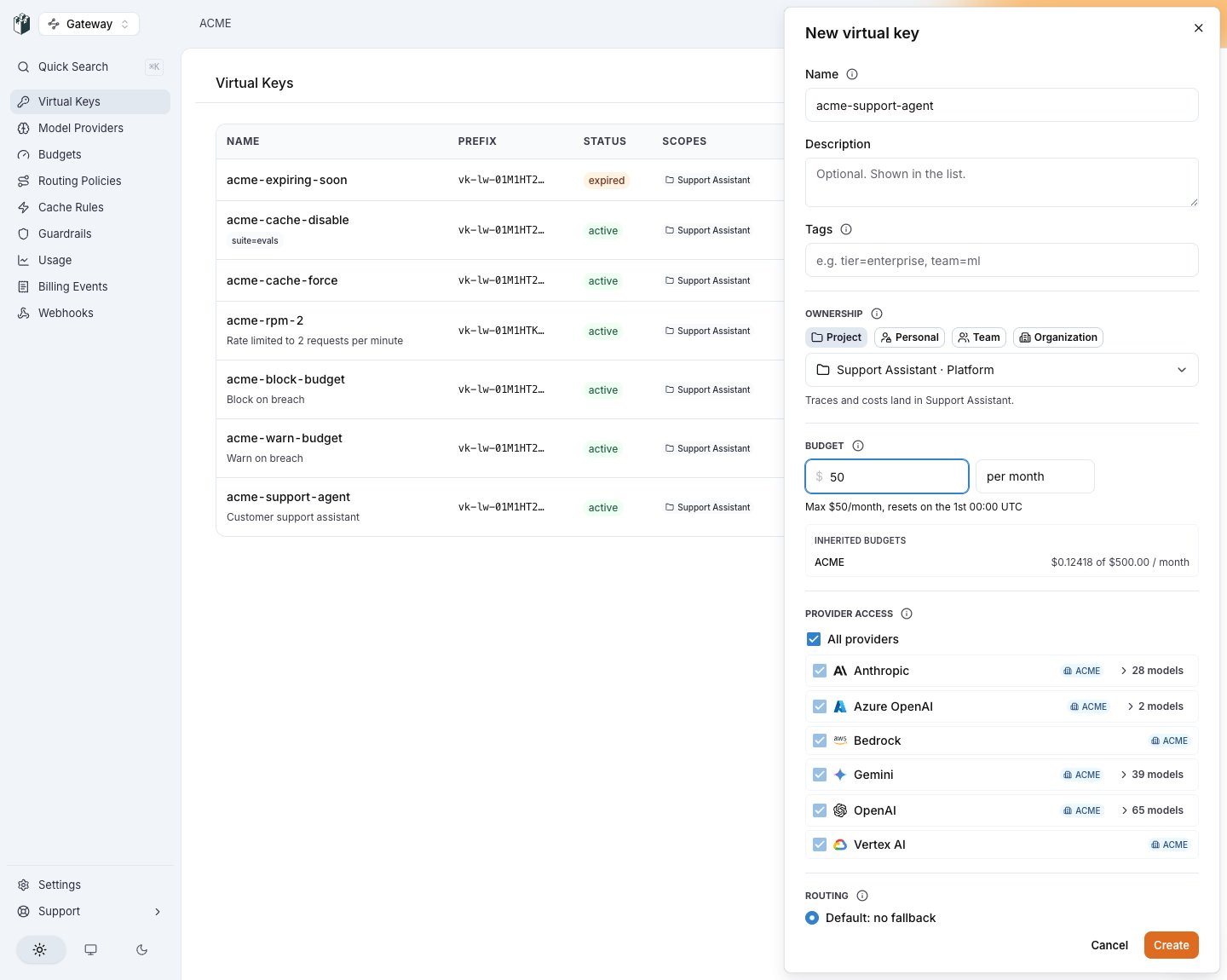Select Organization ownership option
Image resolution: width=1227 pixels, height=980 pixels.
(1058, 337)
